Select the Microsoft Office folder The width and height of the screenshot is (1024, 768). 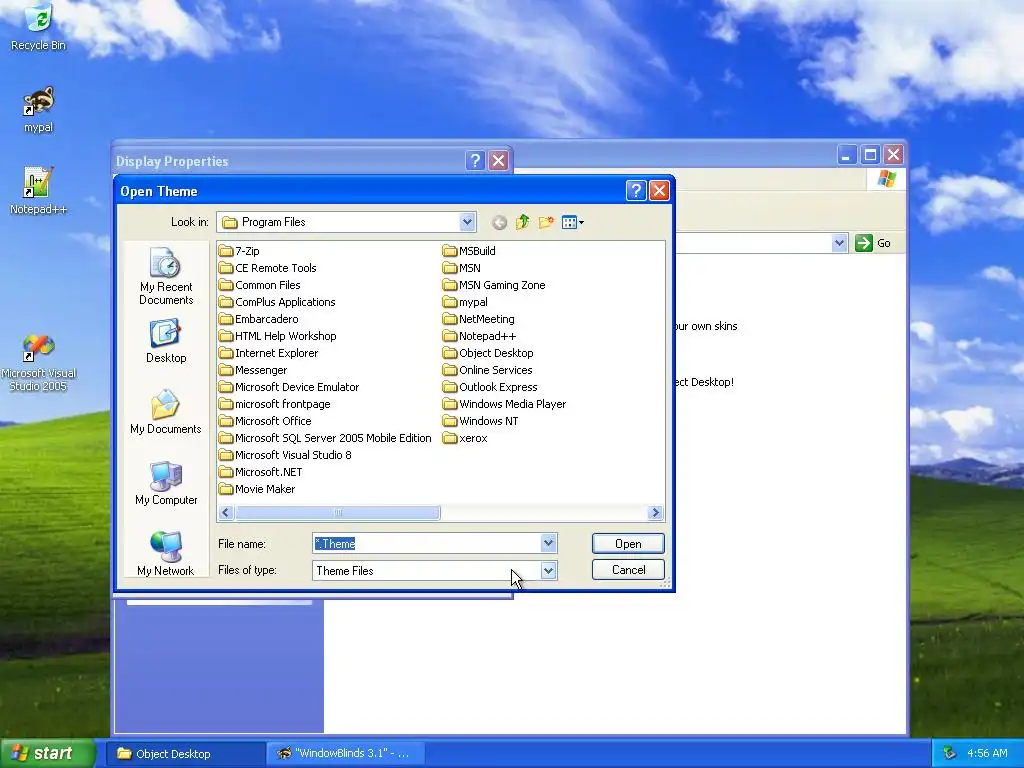[x=265, y=421]
